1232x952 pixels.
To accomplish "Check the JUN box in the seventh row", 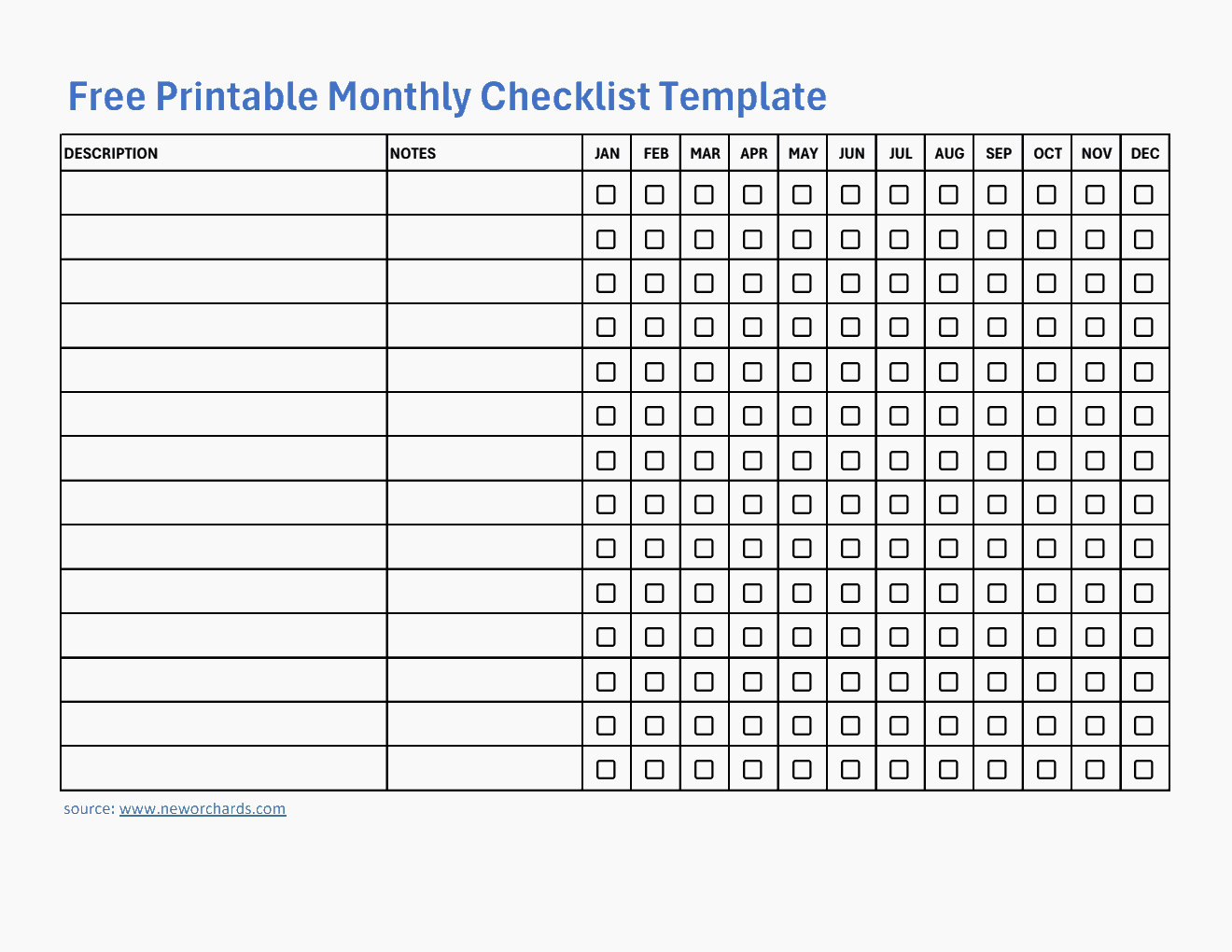I will [x=850, y=460].
